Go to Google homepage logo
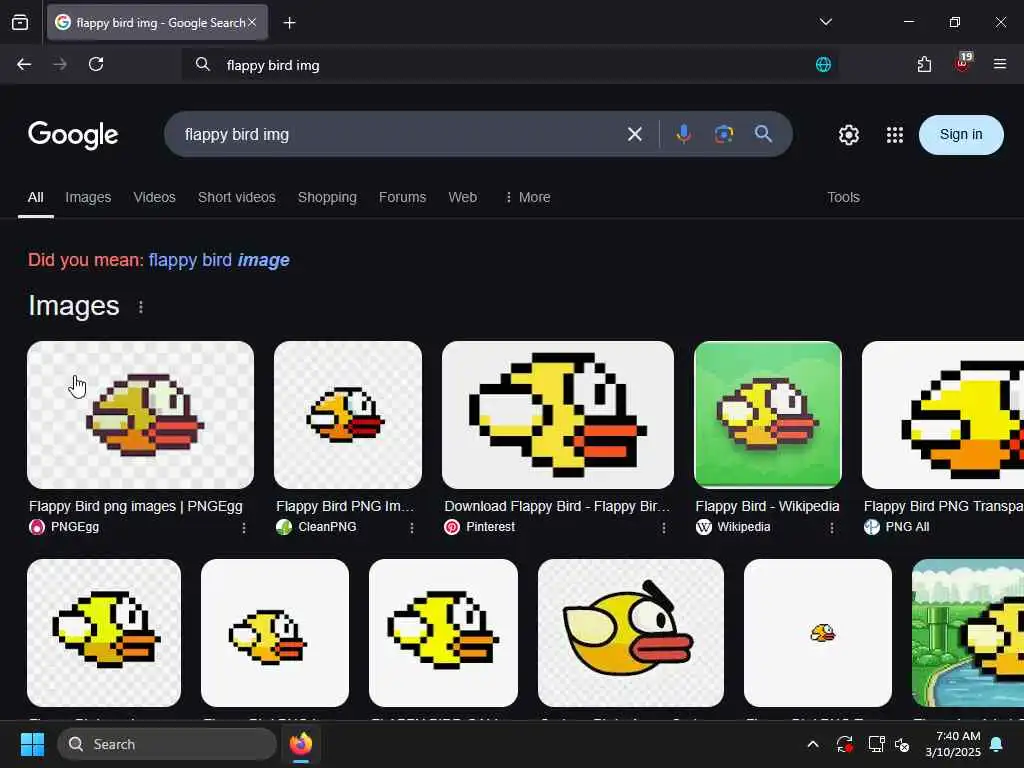The image size is (1024, 768). (x=73, y=135)
